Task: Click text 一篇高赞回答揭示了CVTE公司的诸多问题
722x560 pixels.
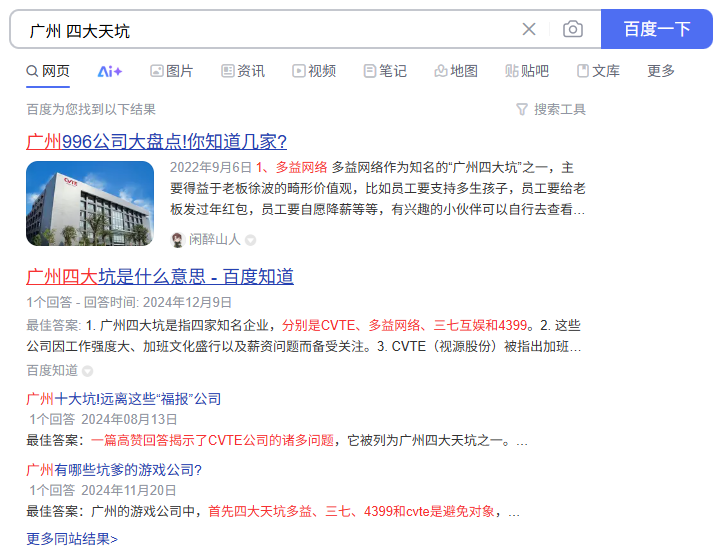Action: tap(212, 440)
